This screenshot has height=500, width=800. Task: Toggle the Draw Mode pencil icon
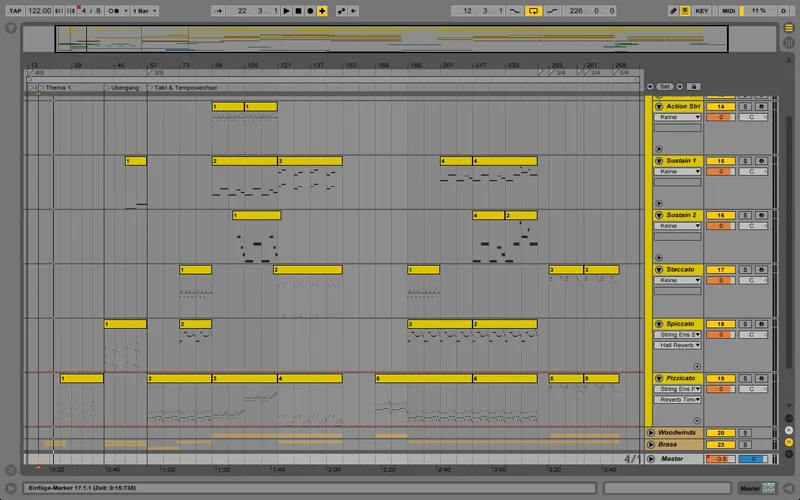coord(674,10)
